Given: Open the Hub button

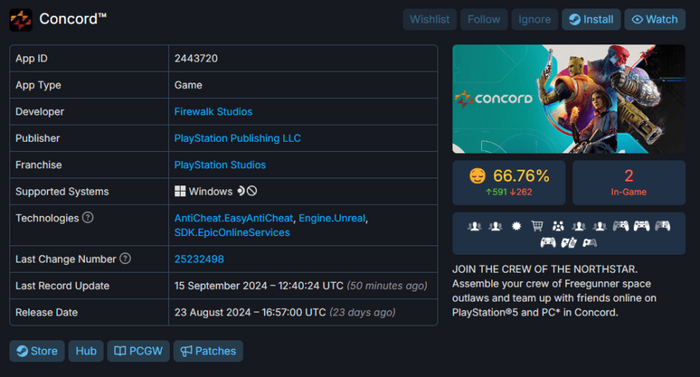Looking at the screenshot, I should (86, 351).
